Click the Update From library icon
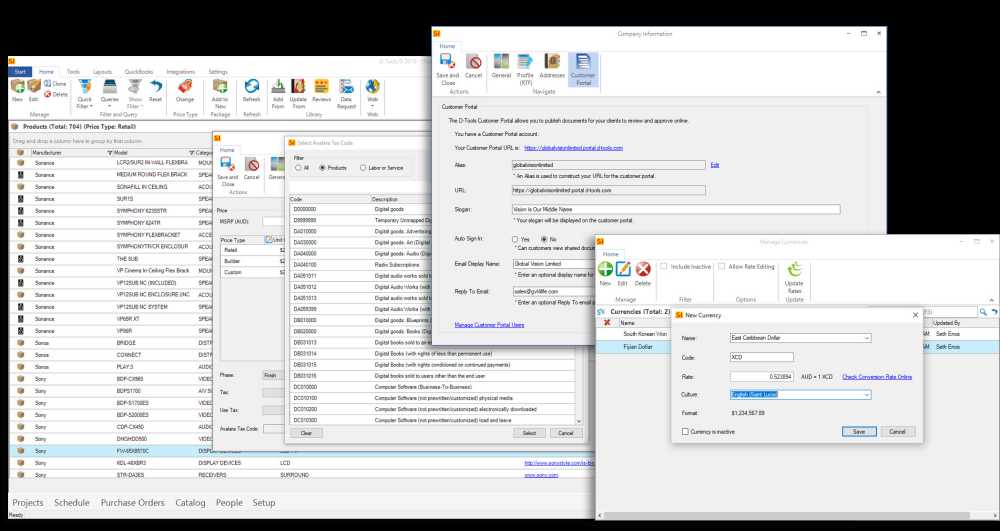The width and height of the screenshot is (1000, 531). click(298, 87)
